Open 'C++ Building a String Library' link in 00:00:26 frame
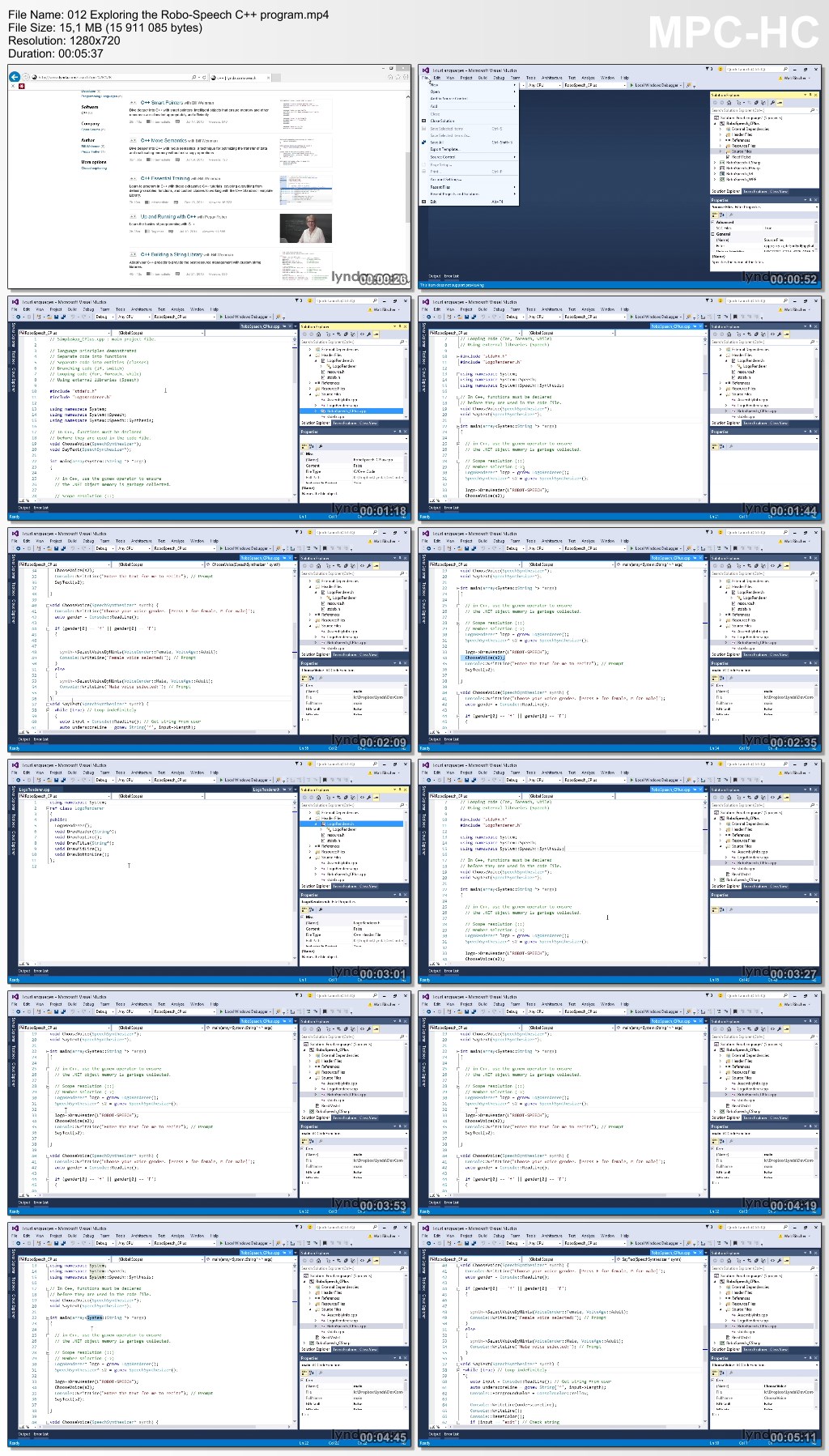This screenshot has width=829, height=1456. click(172, 254)
